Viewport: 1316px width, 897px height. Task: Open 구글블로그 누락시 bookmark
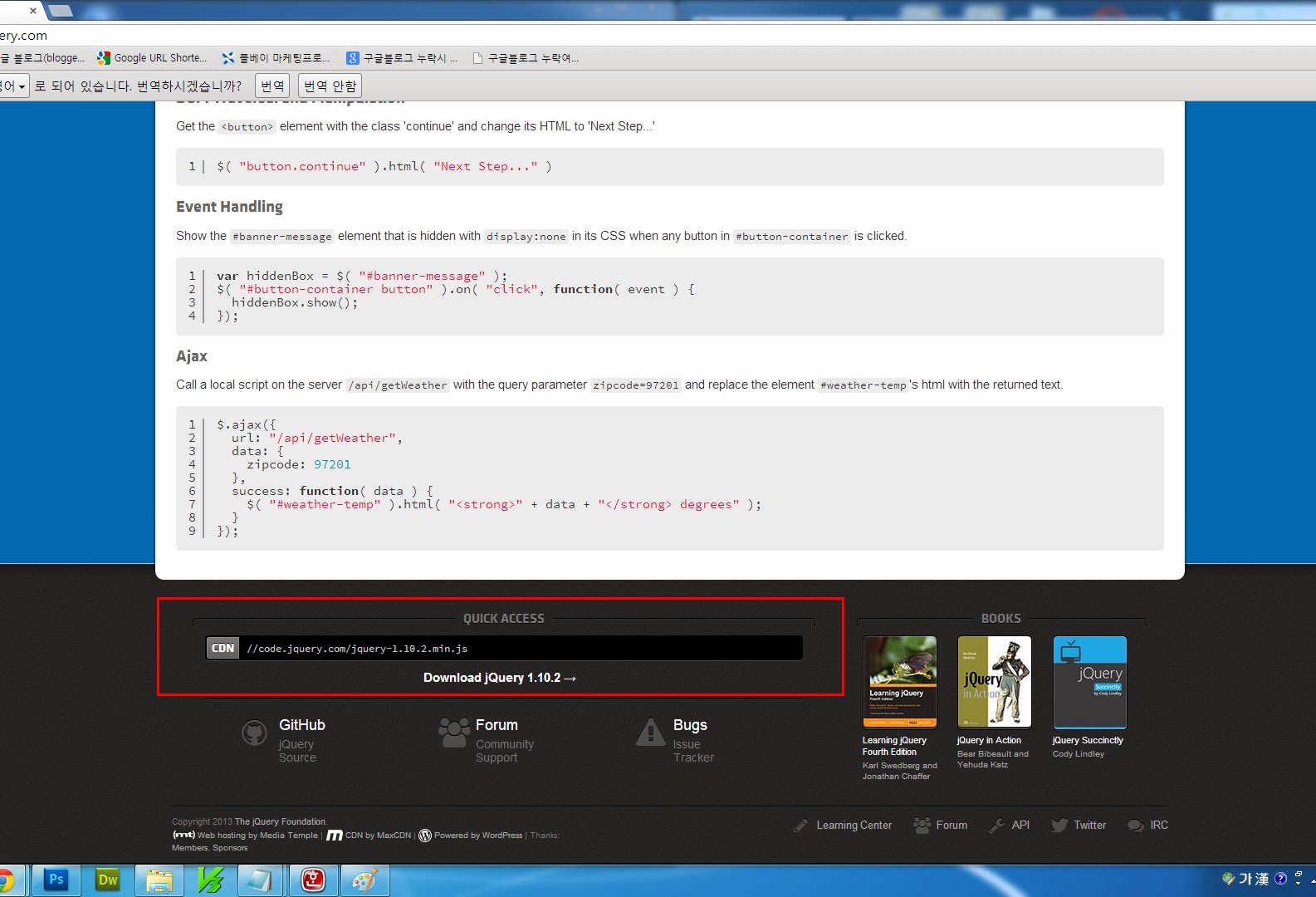[x=402, y=58]
